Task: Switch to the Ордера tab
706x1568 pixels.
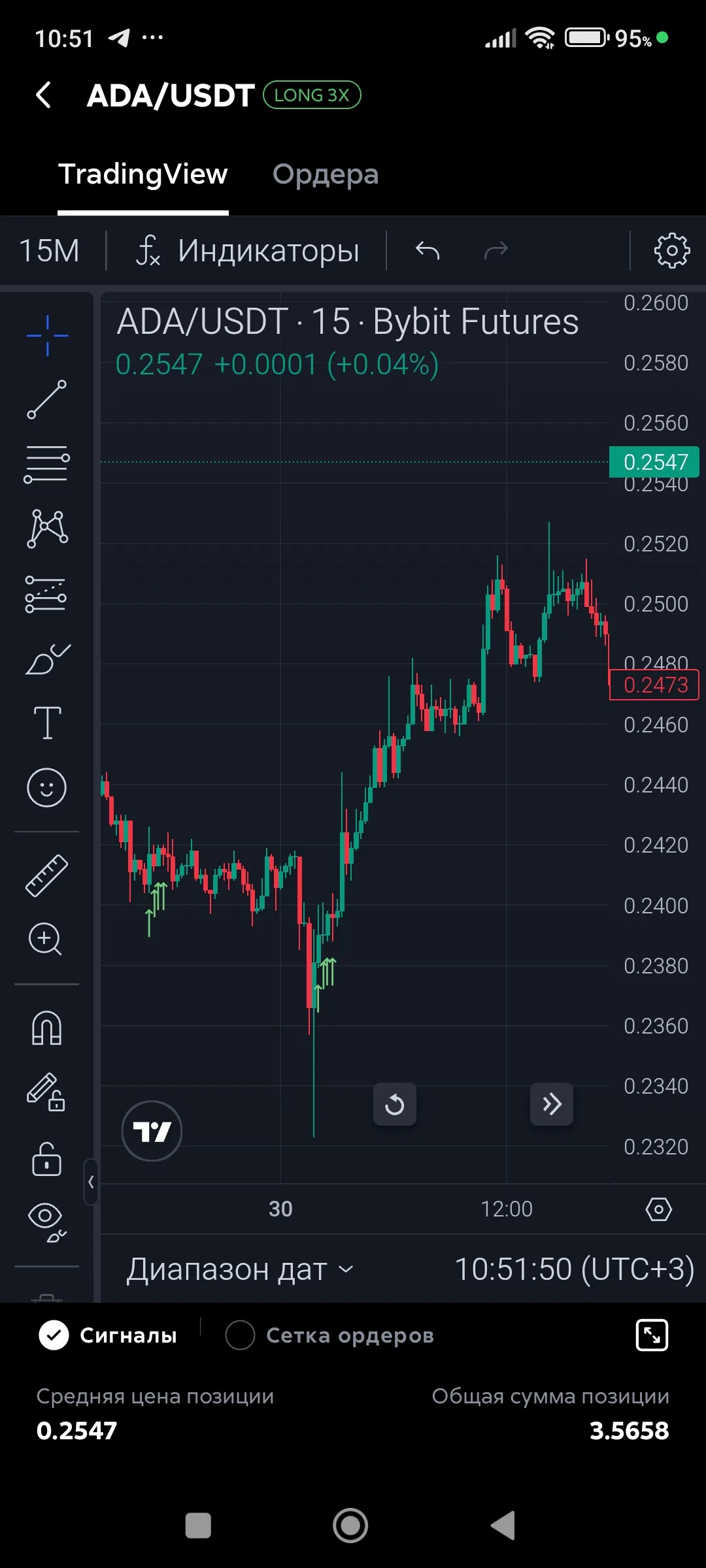Action: pos(325,174)
